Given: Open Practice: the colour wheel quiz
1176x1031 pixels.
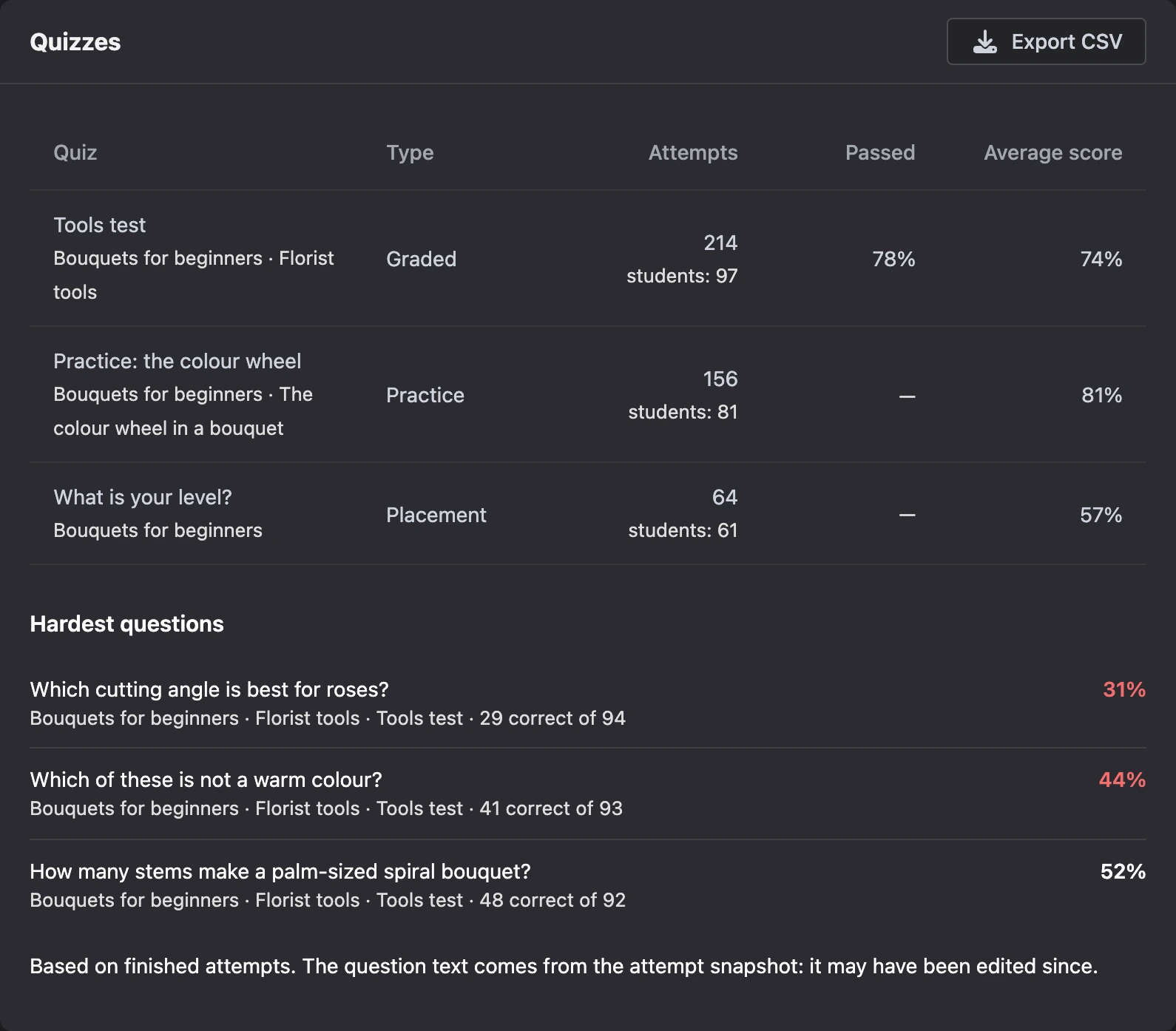Looking at the screenshot, I should [x=588, y=395].
